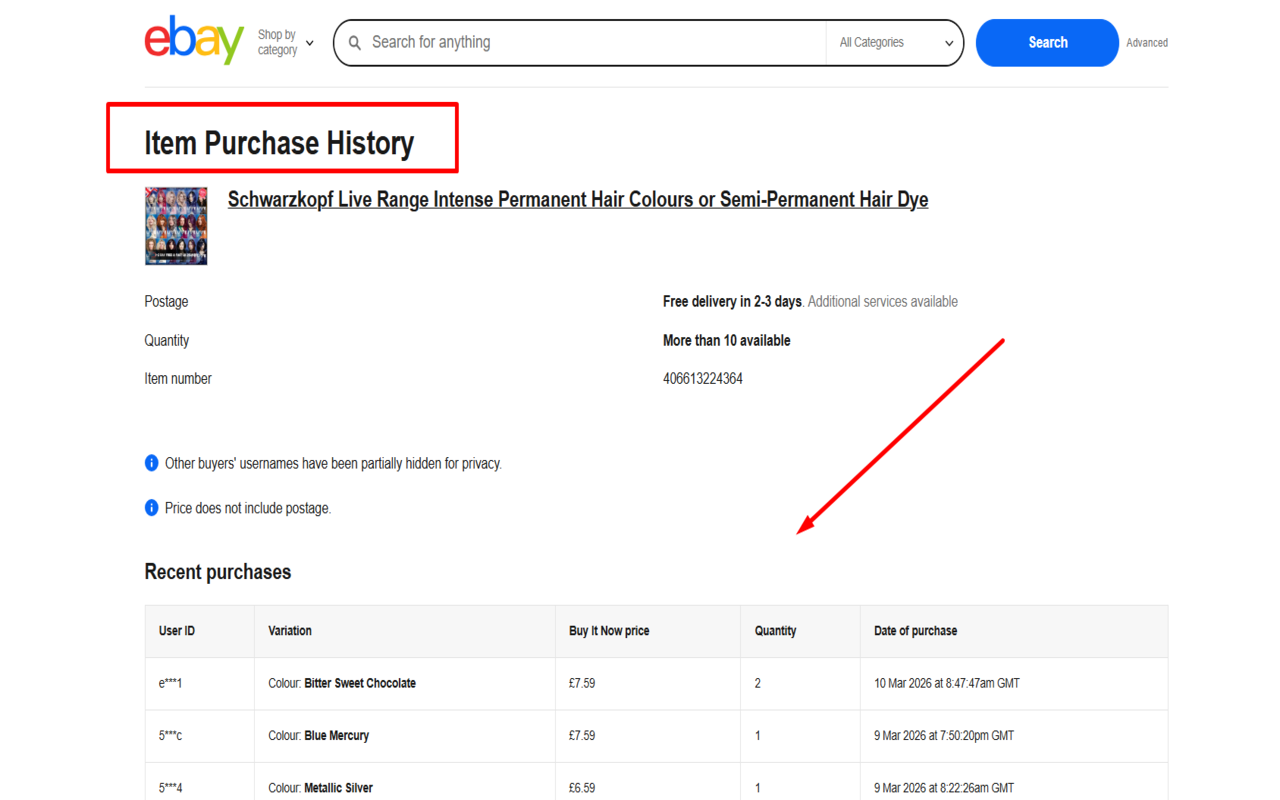The height and width of the screenshot is (800, 1280).
Task: Click date 9 Mar 2026 at 7:50:20pm GMT
Action: coord(944,736)
